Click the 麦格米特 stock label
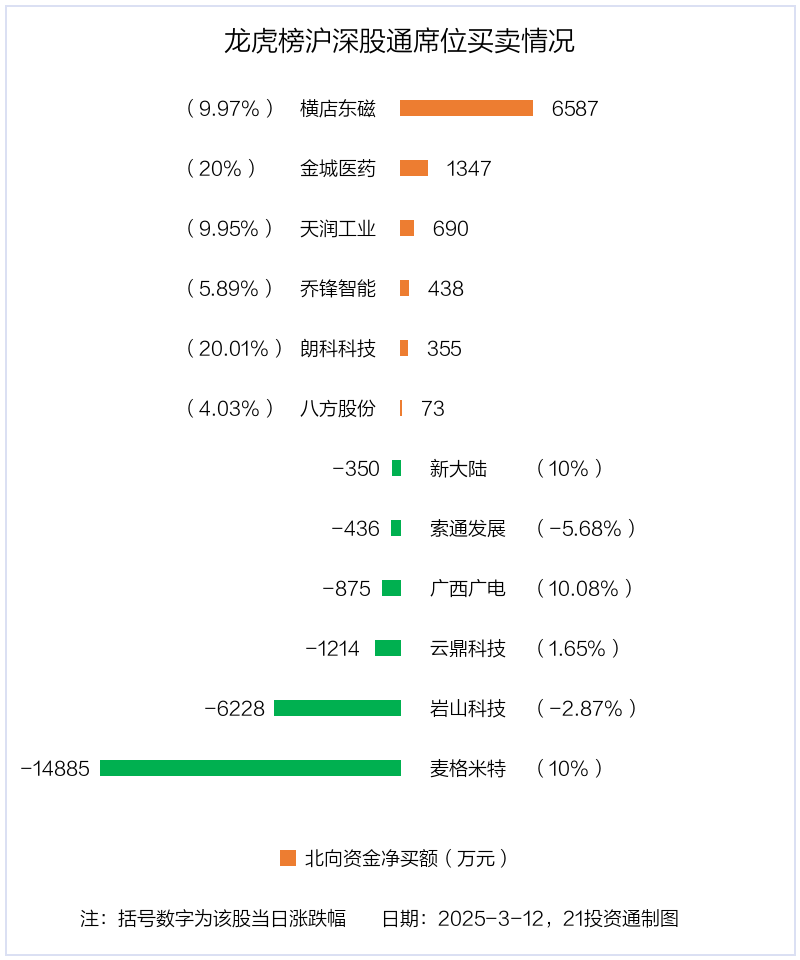Viewport: 800px width, 960px height. (x=468, y=768)
